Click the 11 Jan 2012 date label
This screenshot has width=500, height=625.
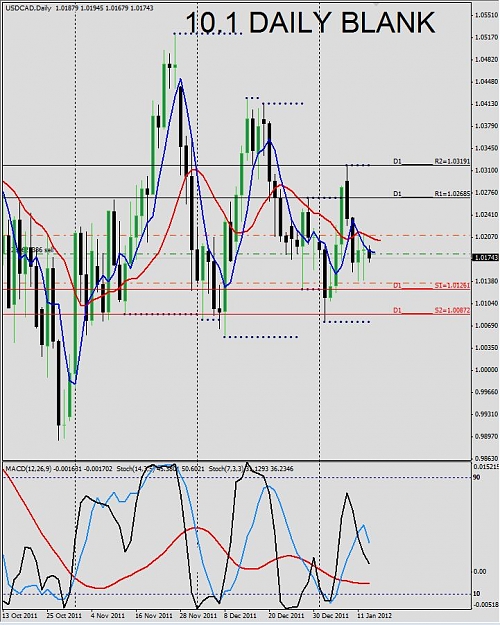click(x=374, y=615)
